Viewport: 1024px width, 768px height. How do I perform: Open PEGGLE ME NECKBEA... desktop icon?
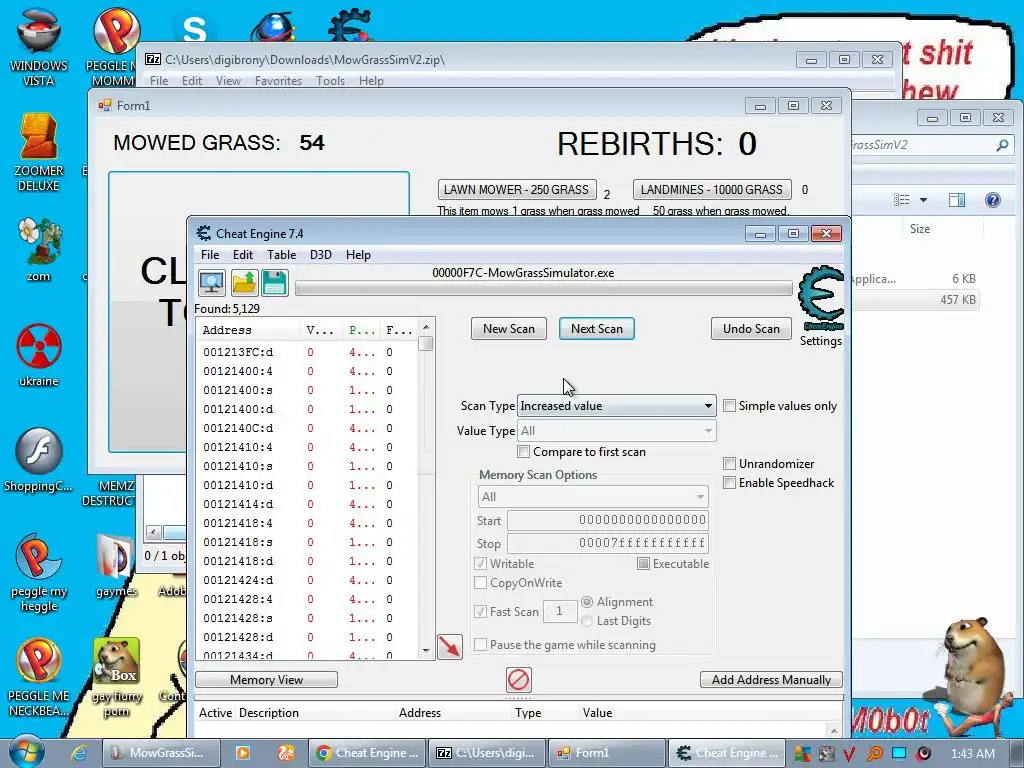tap(39, 677)
